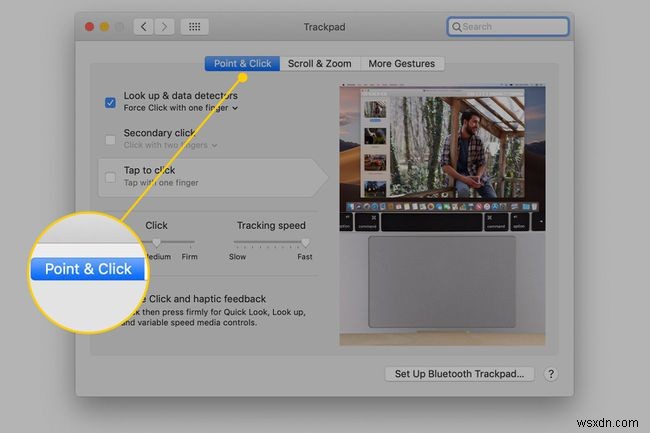Switch to Scroll & Zoom tab
The width and height of the screenshot is (650, 433).
click(320, 64)
